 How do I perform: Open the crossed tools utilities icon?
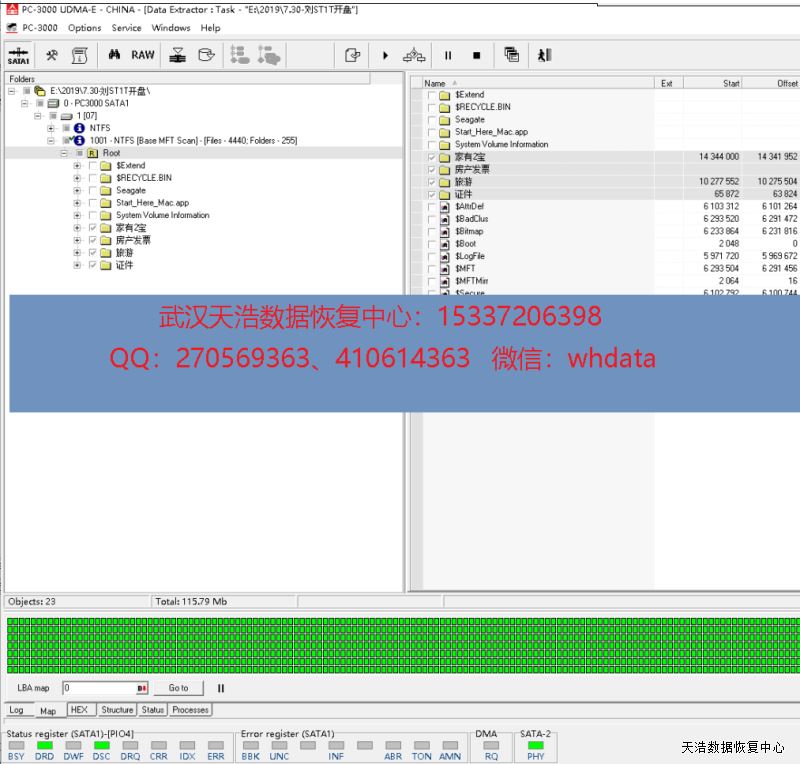coord(52,55)
